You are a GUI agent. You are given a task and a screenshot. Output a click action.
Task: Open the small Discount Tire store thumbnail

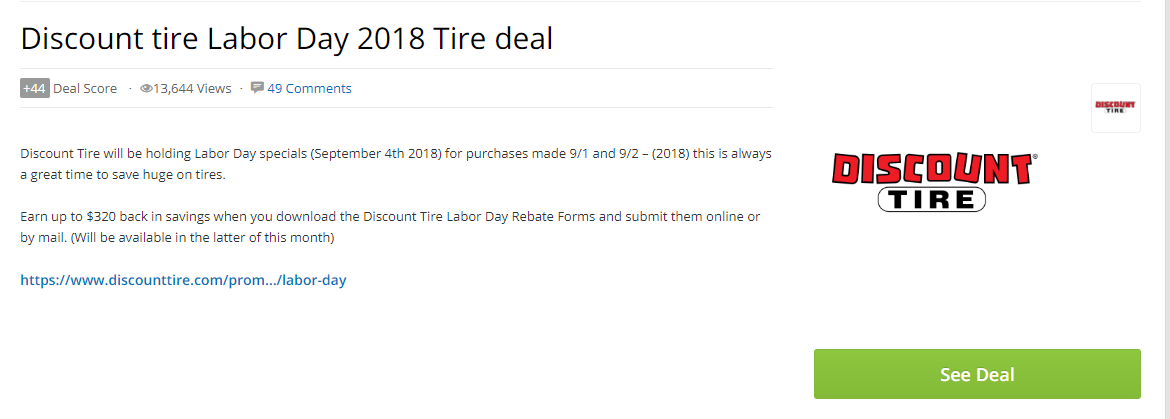pos(1115,107)
